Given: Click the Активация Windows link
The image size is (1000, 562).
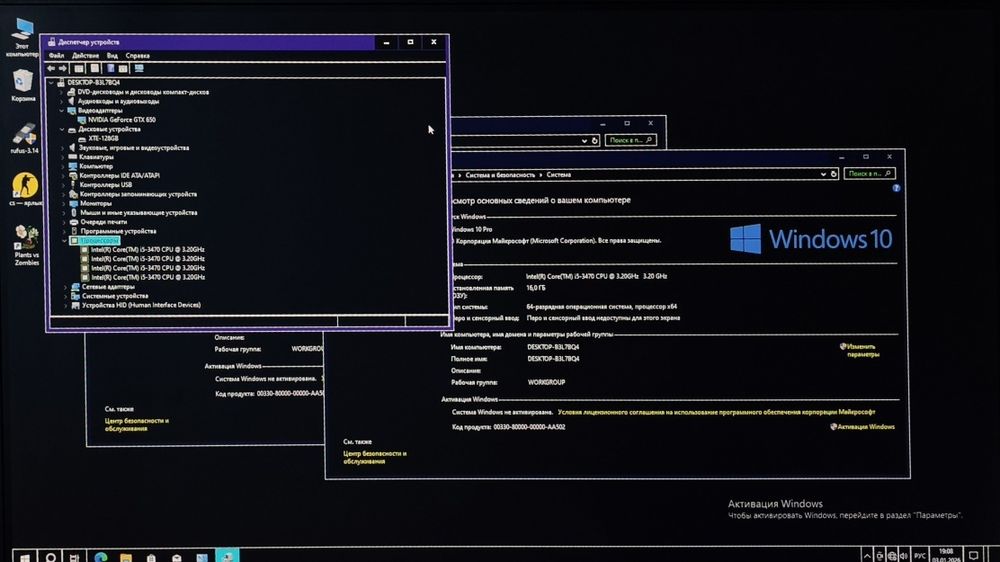Looking at the screenshot, I should (x=862, y=427).
